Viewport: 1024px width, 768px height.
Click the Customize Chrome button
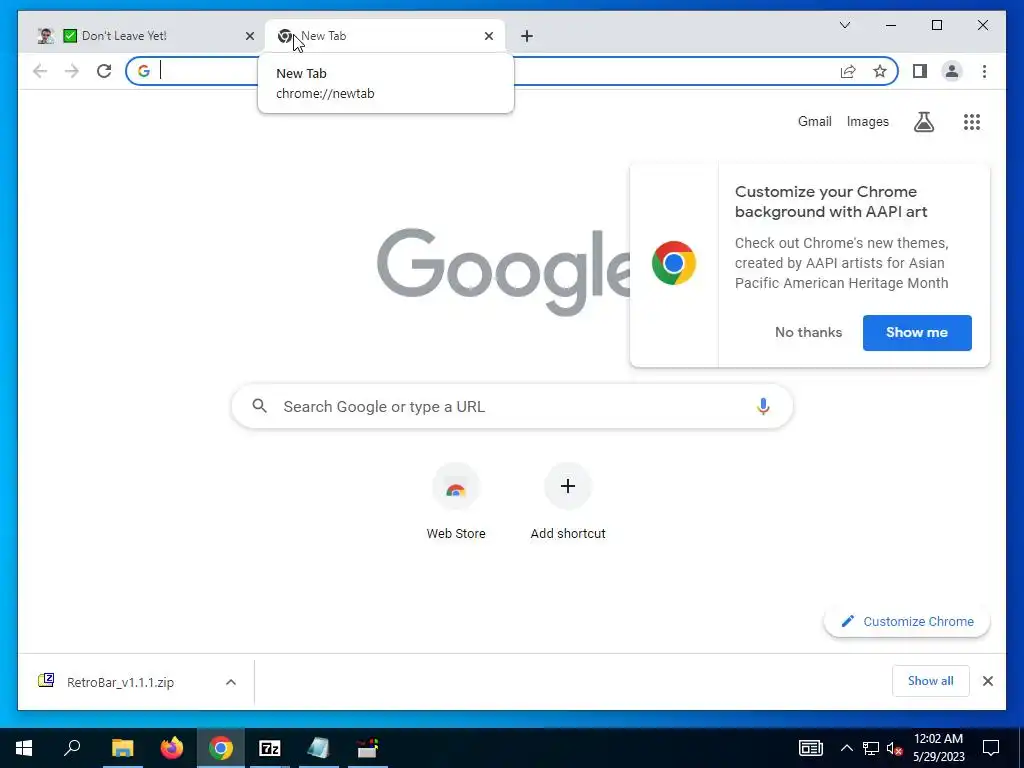point(906,622)
